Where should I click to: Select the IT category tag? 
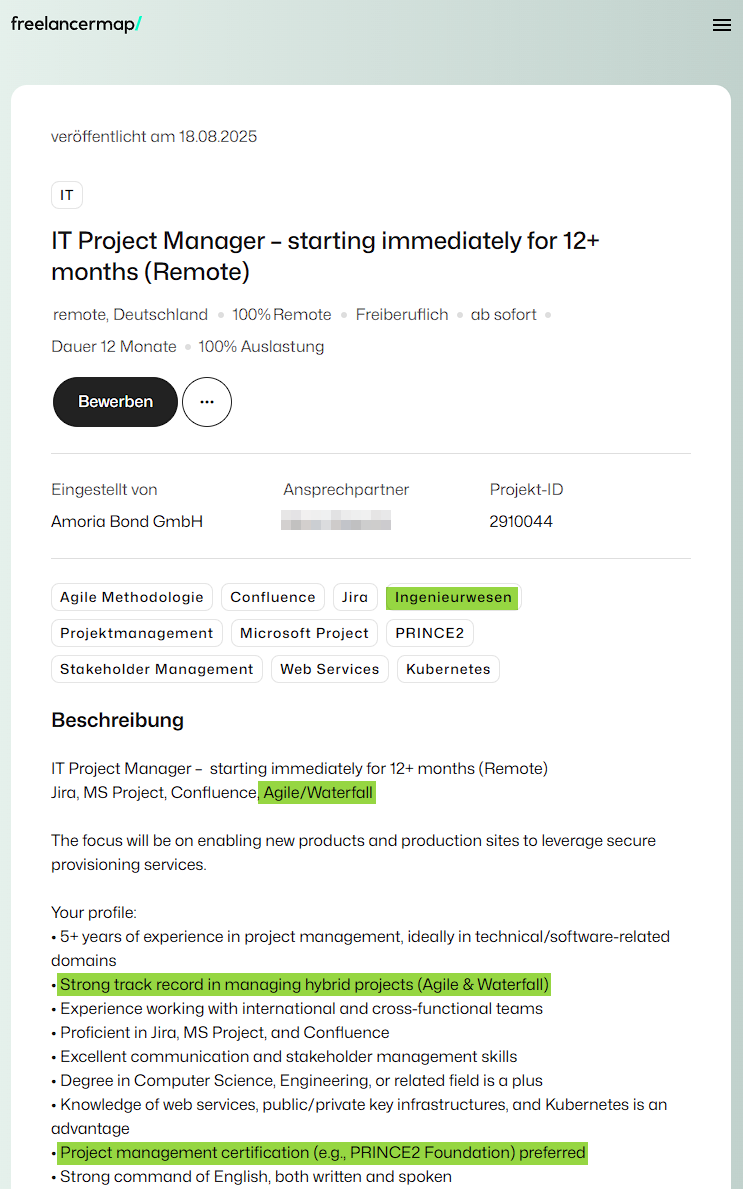67,195
